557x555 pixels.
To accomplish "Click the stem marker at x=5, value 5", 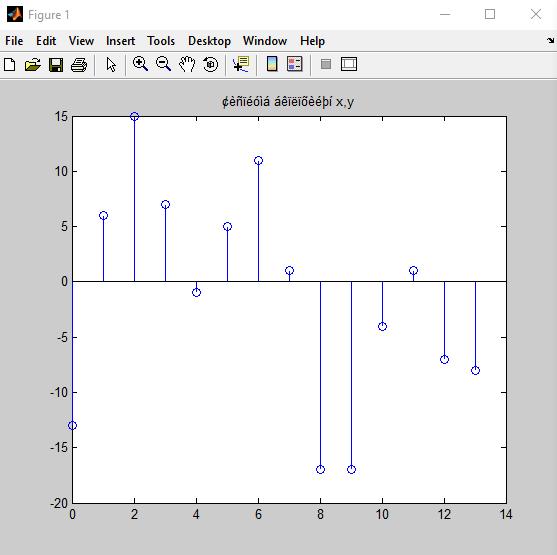I will (x=227, y=226).
